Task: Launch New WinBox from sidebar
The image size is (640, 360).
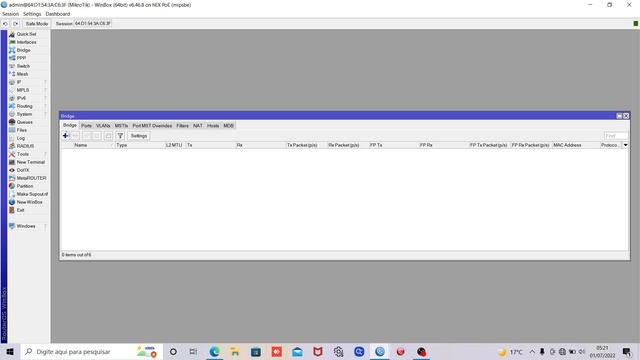Action: point(29,202)
